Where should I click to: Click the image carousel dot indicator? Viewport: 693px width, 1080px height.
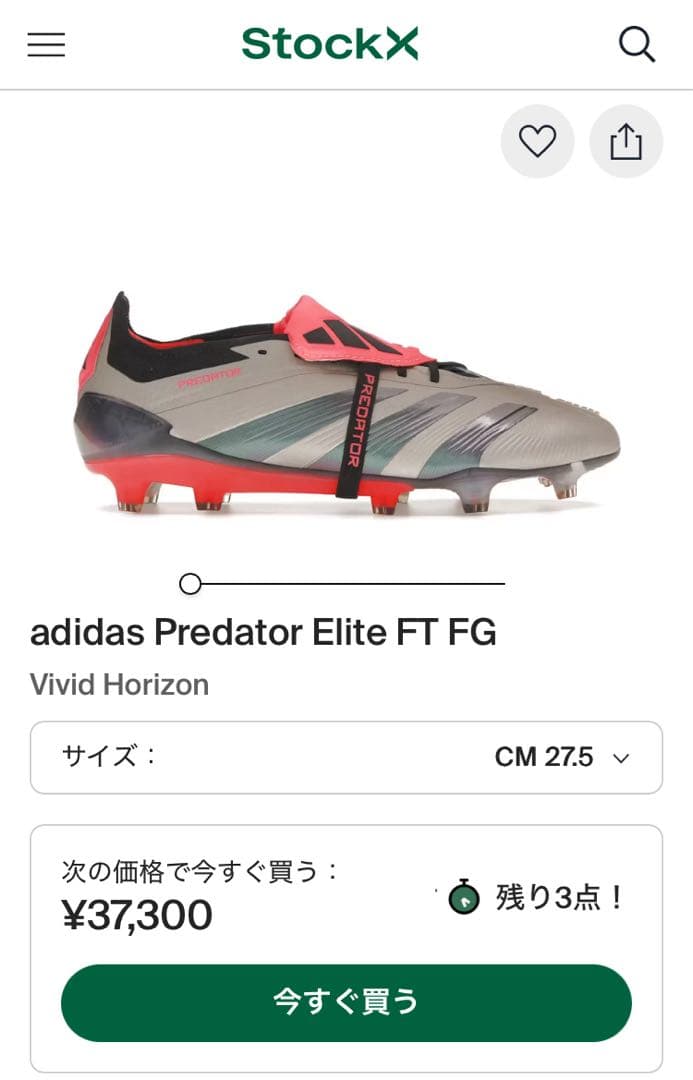190,581
